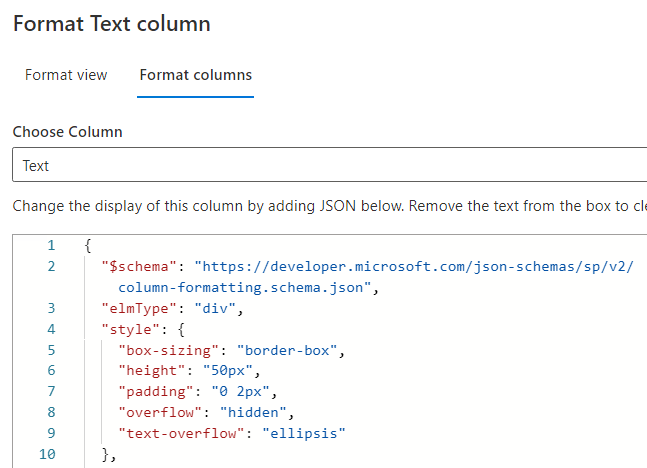
Task: Click line number 7 in the editor
Action: click(51, 391)
